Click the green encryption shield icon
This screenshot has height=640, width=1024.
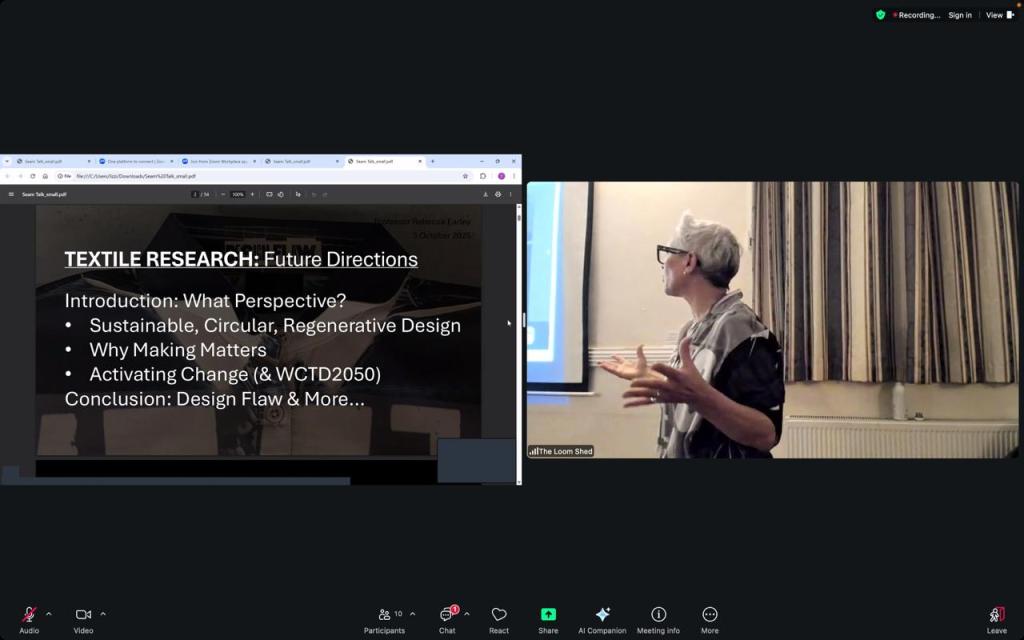click(x=881, y=15)
